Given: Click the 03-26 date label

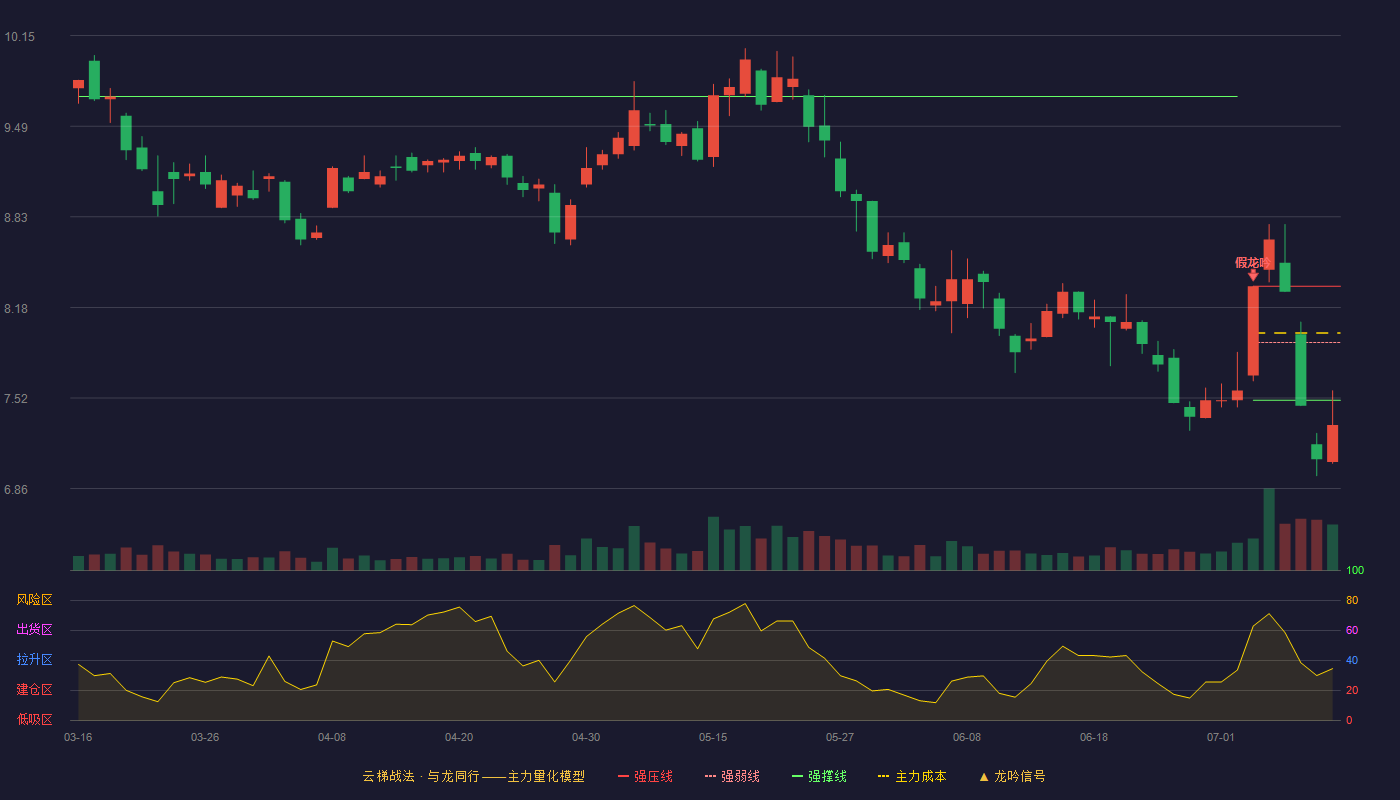Looking at the screenshot, I should (205, 737).
